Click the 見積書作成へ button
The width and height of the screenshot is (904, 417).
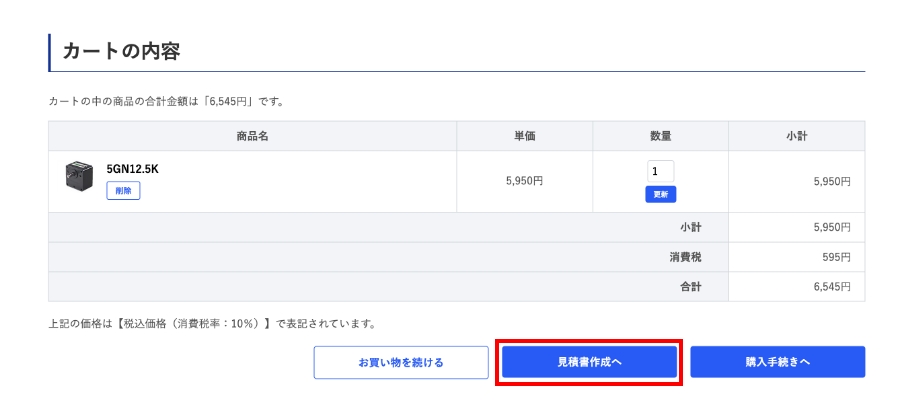click(589, 362)
